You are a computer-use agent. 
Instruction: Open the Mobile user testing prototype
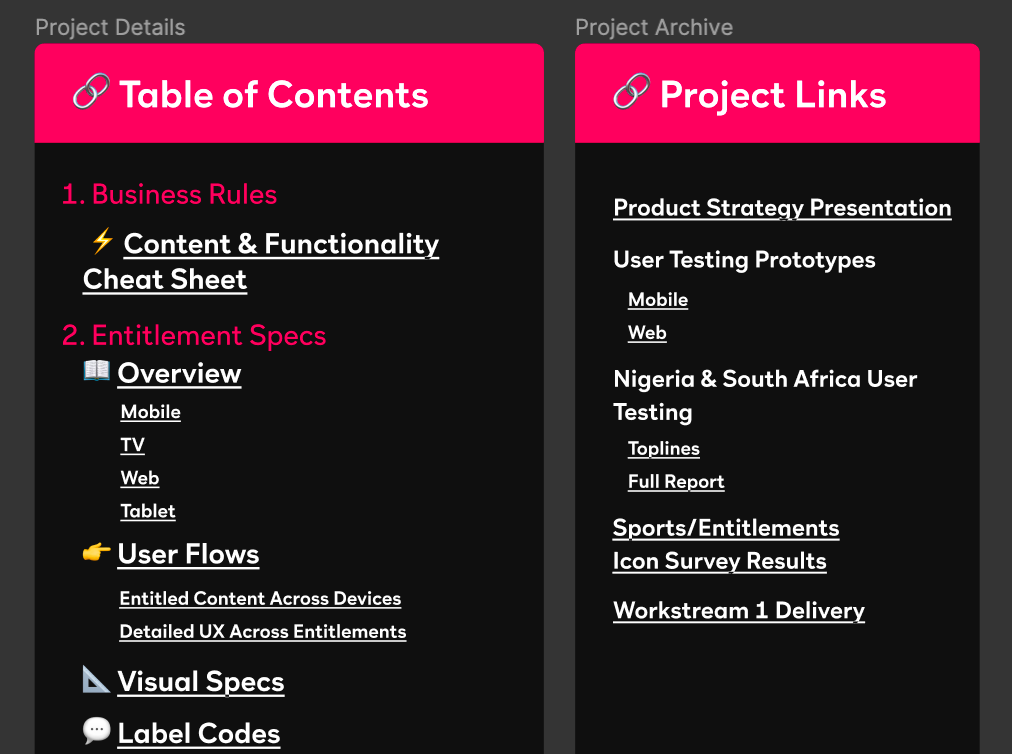click(x=658, y=300)
